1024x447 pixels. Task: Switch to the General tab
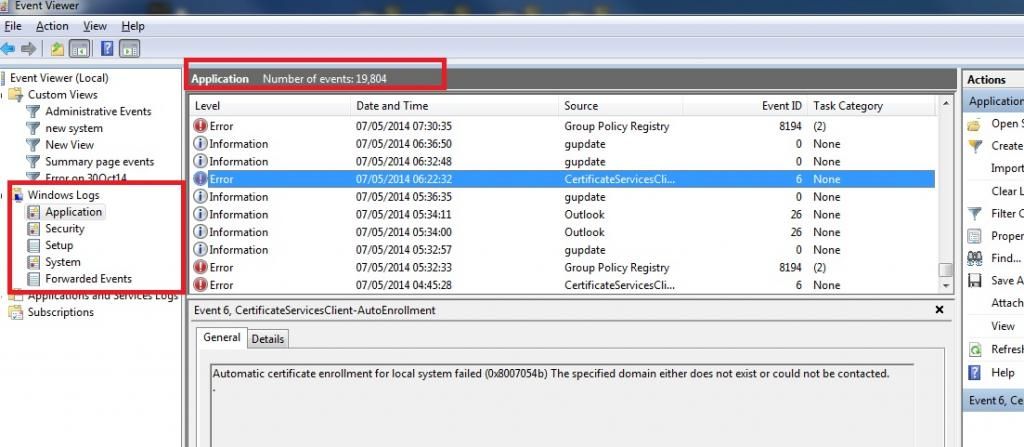[x=222, y=338]
